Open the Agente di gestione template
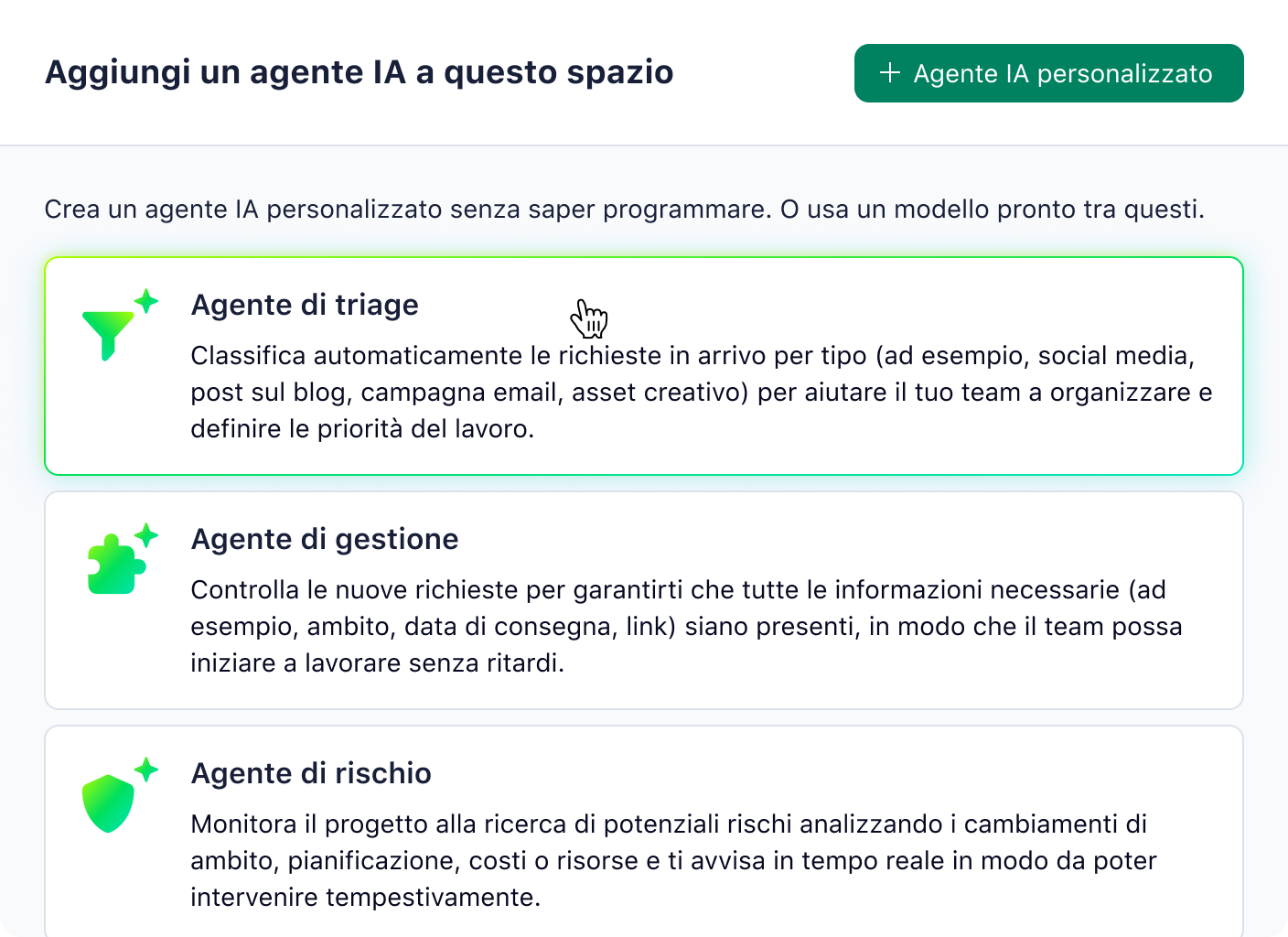The width and height of the screenshot is (1288, 937). click(x=644, y=599)
